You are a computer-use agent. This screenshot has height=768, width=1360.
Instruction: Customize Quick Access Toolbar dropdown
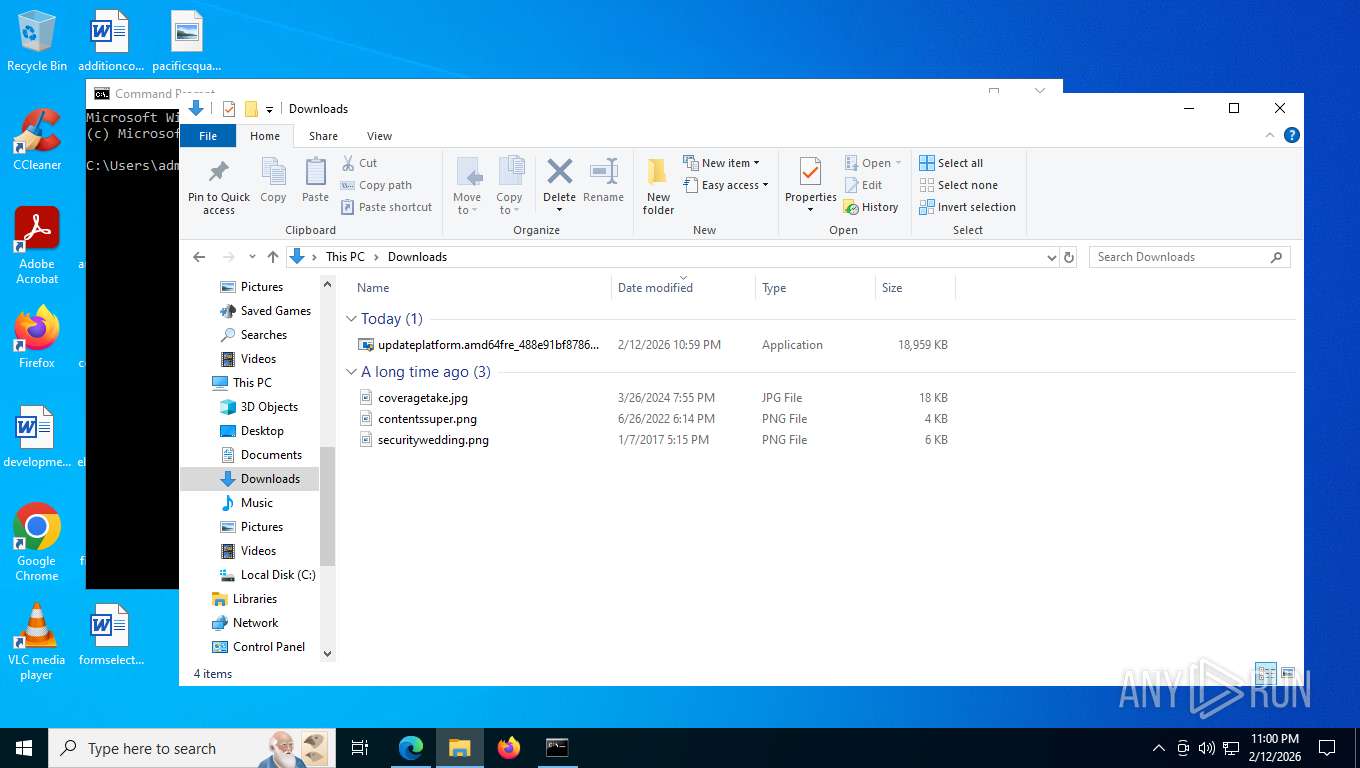point(269,110)
